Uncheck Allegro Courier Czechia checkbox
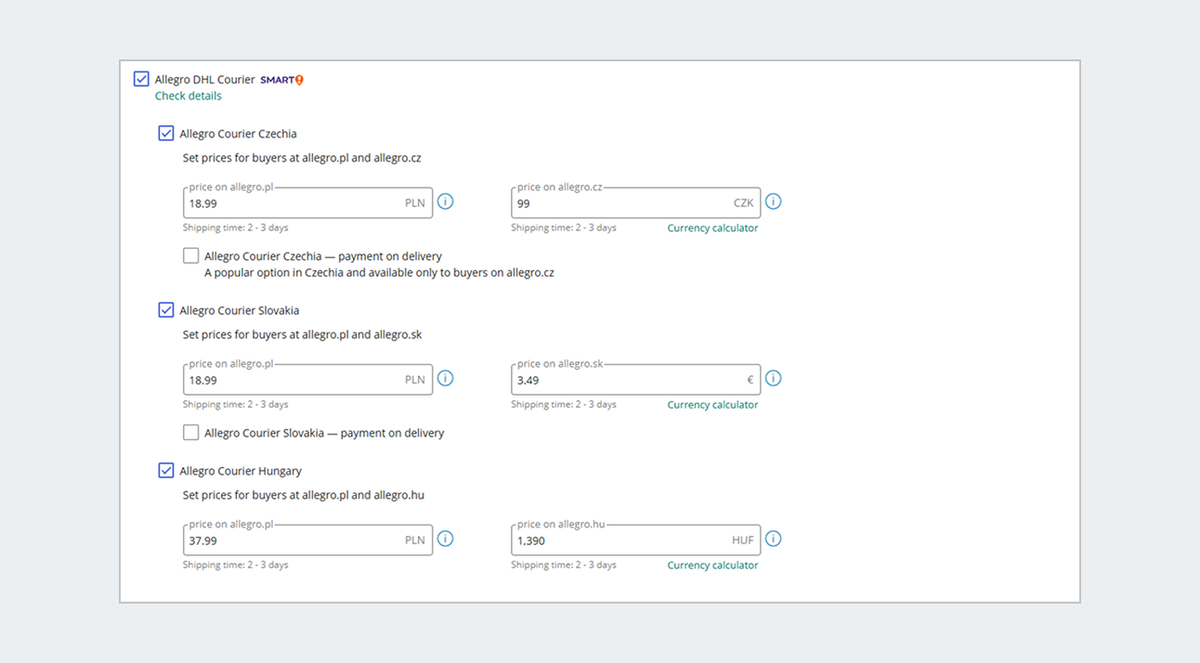1200x663 pixels. point(166,133)
